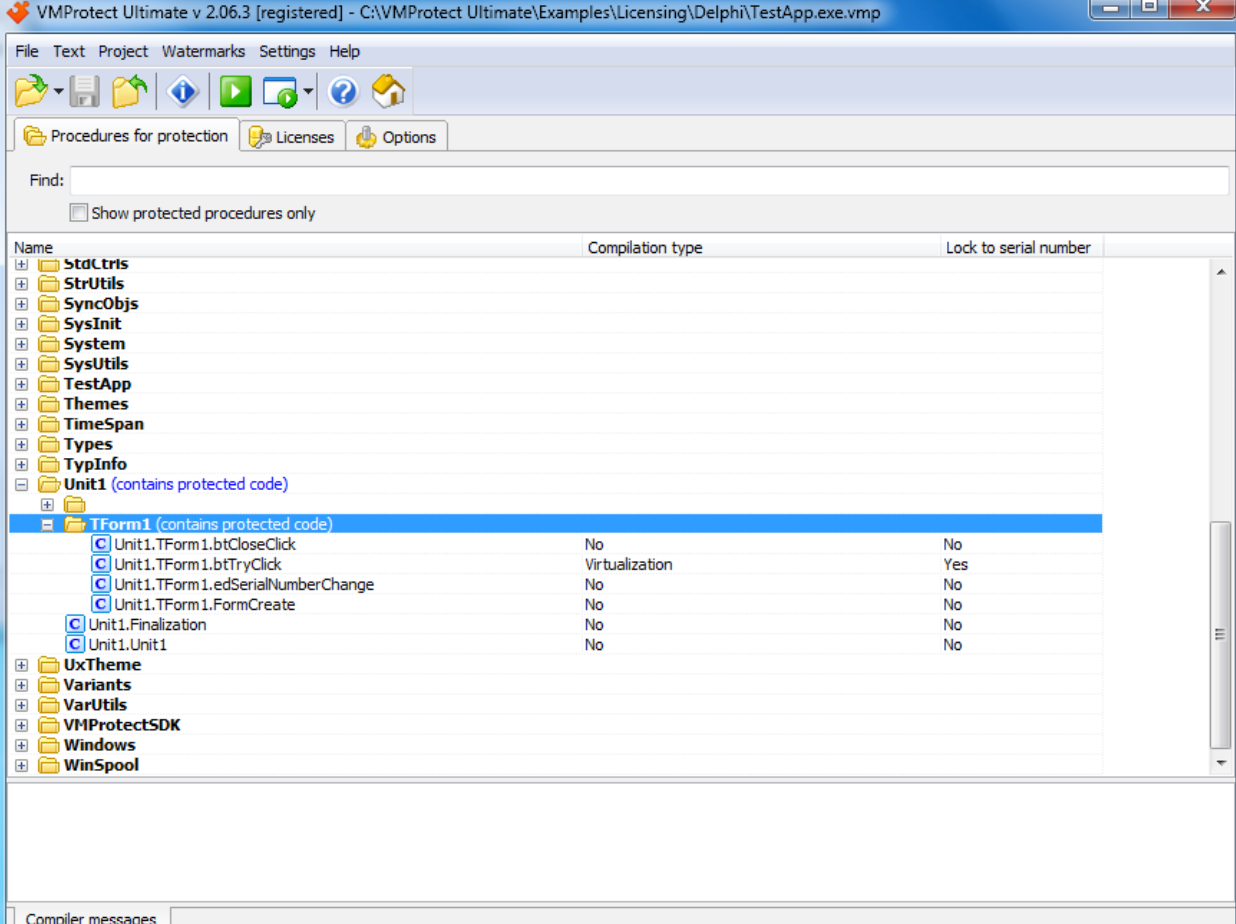The image size is (1236, 924).
Task: Click the Open file toolbar icon
Action: (x=31, y=92)
